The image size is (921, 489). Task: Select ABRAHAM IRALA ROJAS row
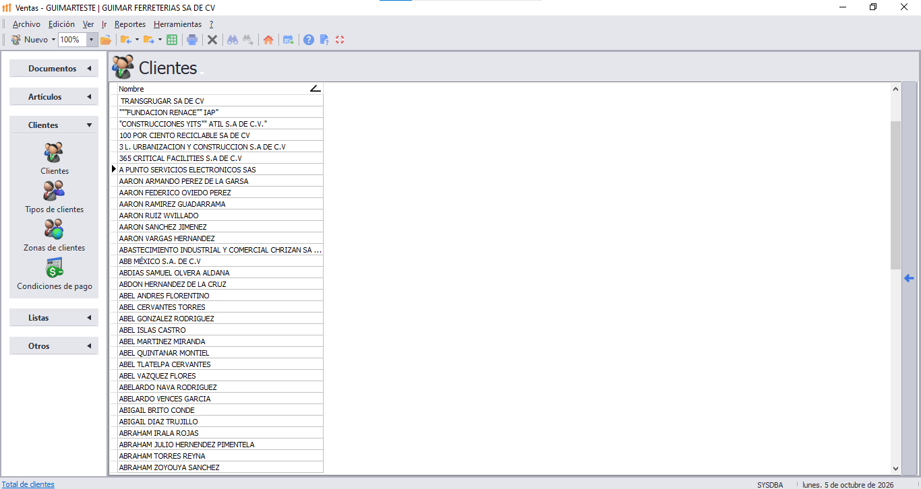coord(220,433)
